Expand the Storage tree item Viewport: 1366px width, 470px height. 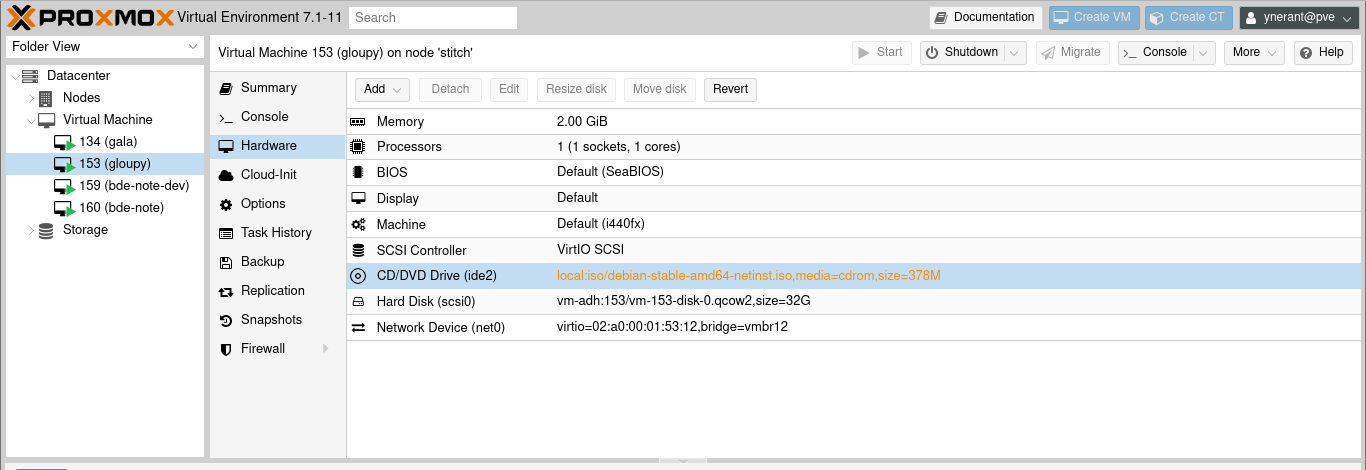(31, 230)
